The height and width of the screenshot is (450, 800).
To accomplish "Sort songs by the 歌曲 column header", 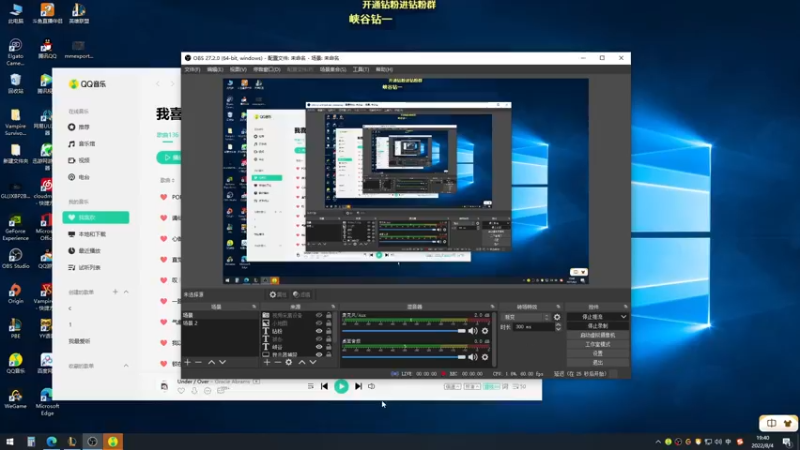I will (x=167, y=180).
